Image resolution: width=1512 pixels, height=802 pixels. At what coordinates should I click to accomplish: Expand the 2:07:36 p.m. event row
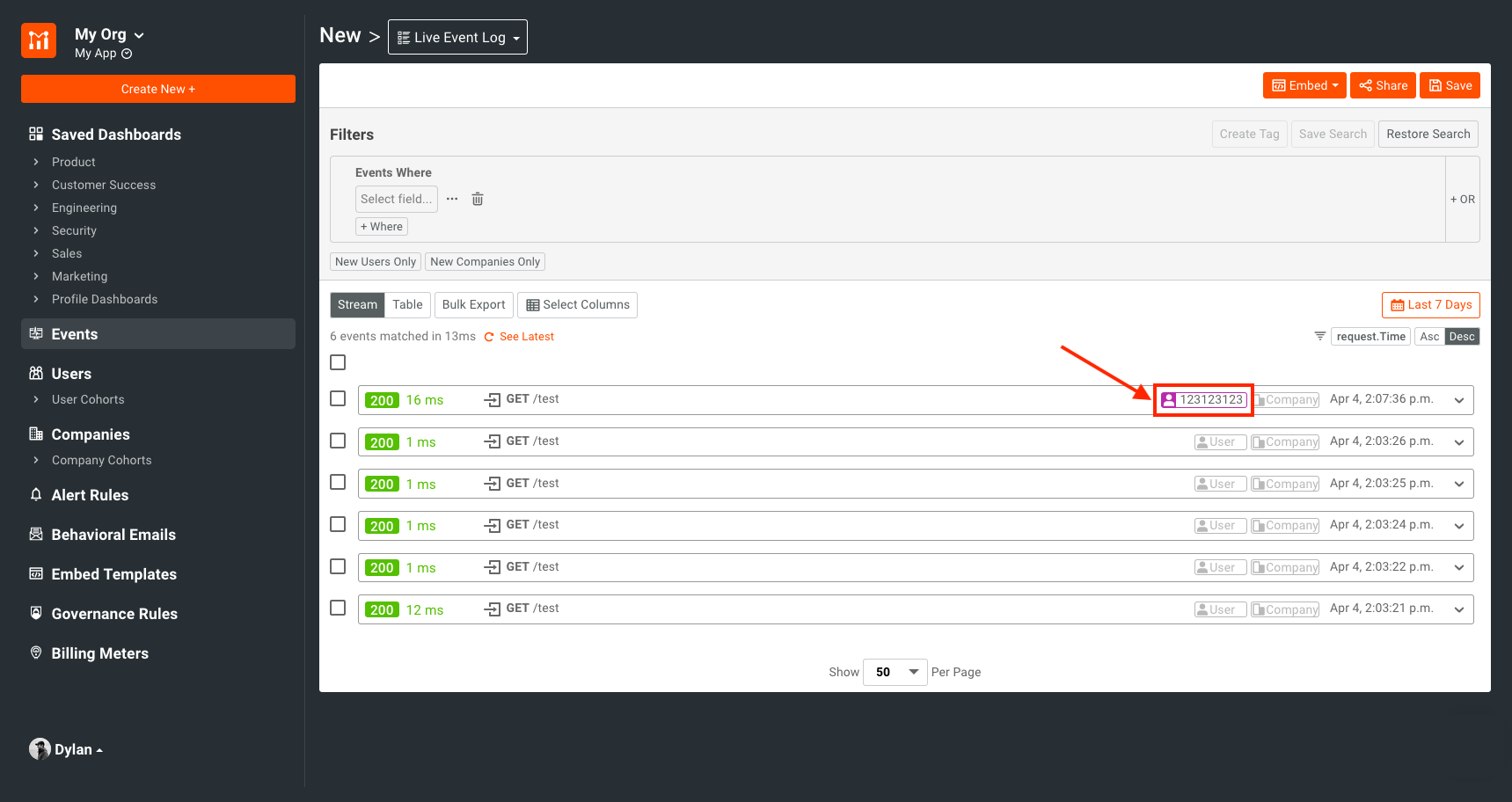click(x=1459, y=400)
